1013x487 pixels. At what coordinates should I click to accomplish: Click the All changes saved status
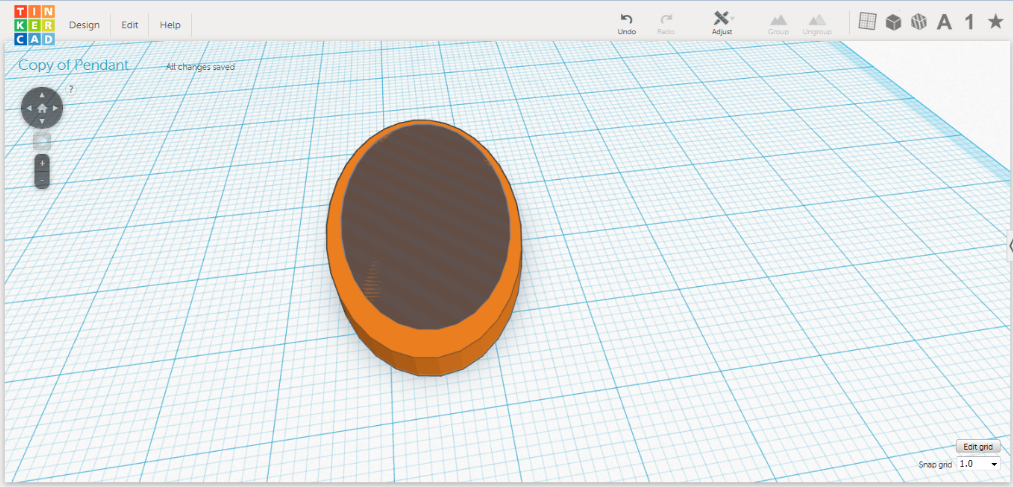200,67
